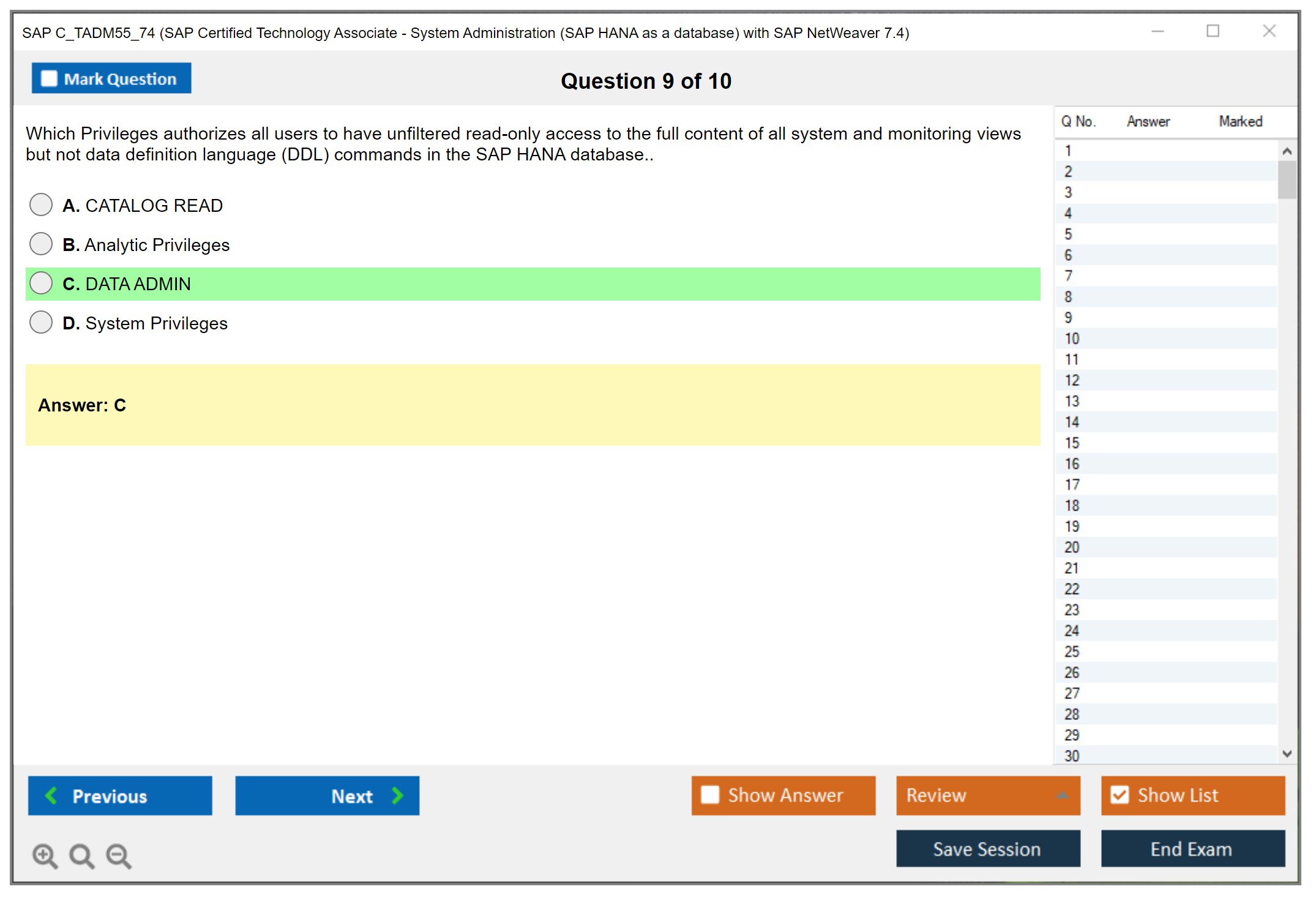Click the green right arrow on Next

coord(398,795)
